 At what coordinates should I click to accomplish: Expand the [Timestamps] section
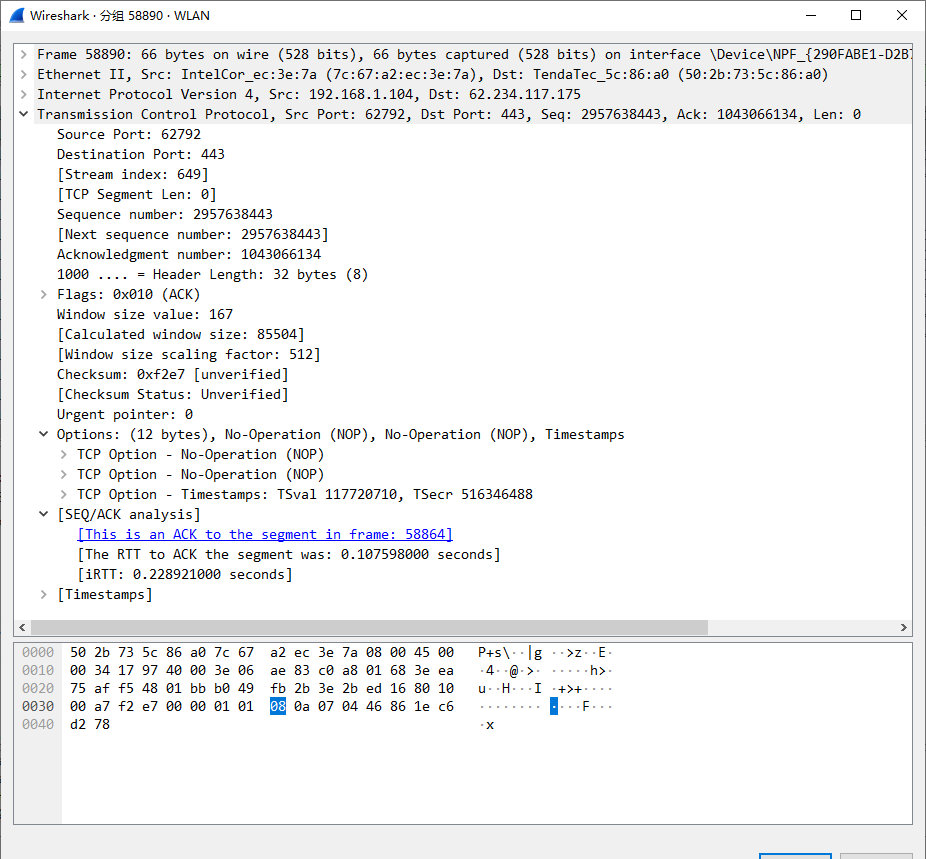pos(43,594)
